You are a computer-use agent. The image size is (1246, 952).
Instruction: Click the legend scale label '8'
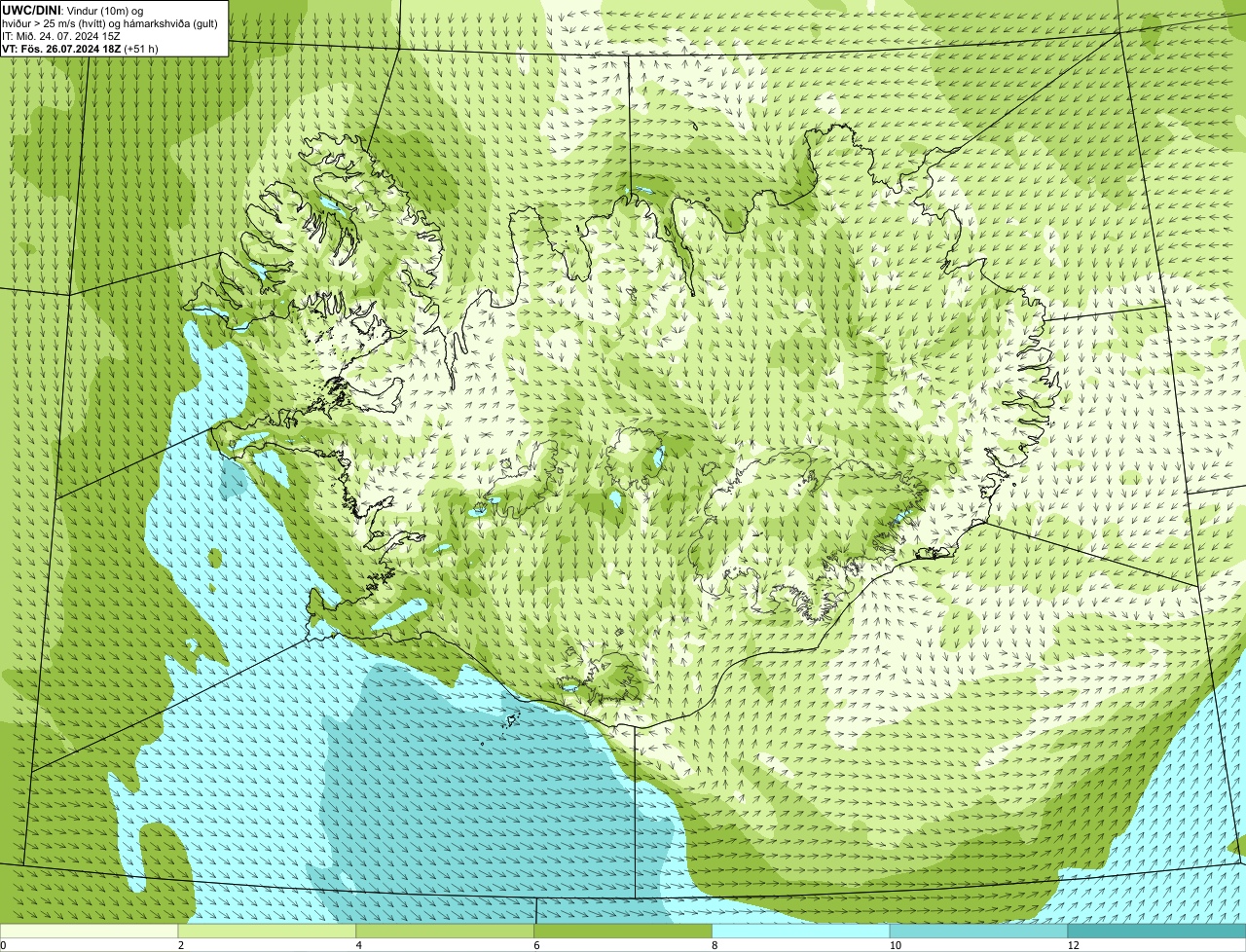[x=715, y=945]
